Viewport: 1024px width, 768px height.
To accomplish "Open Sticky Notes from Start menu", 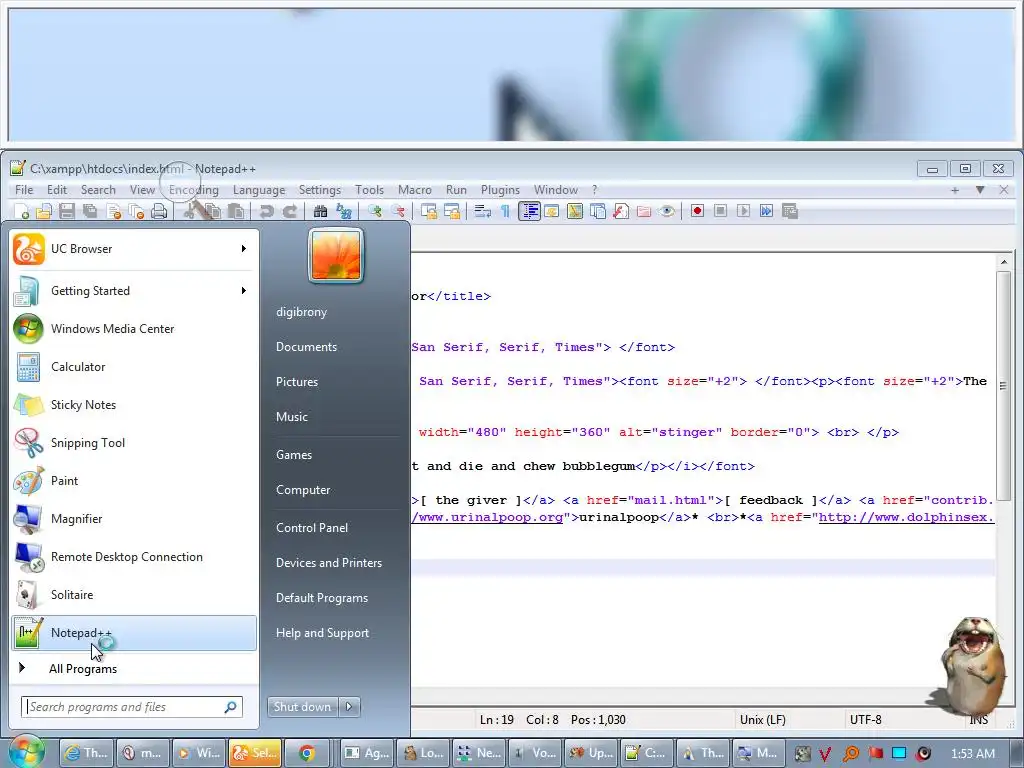I will [134, 405].
